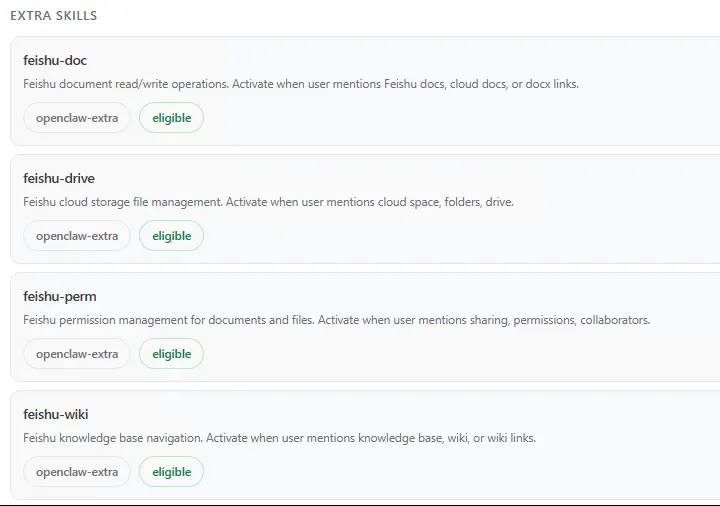Click the feishu-drive cloud storage description
The height and width of the screenshot is (506, 720).
click(268, 202)
